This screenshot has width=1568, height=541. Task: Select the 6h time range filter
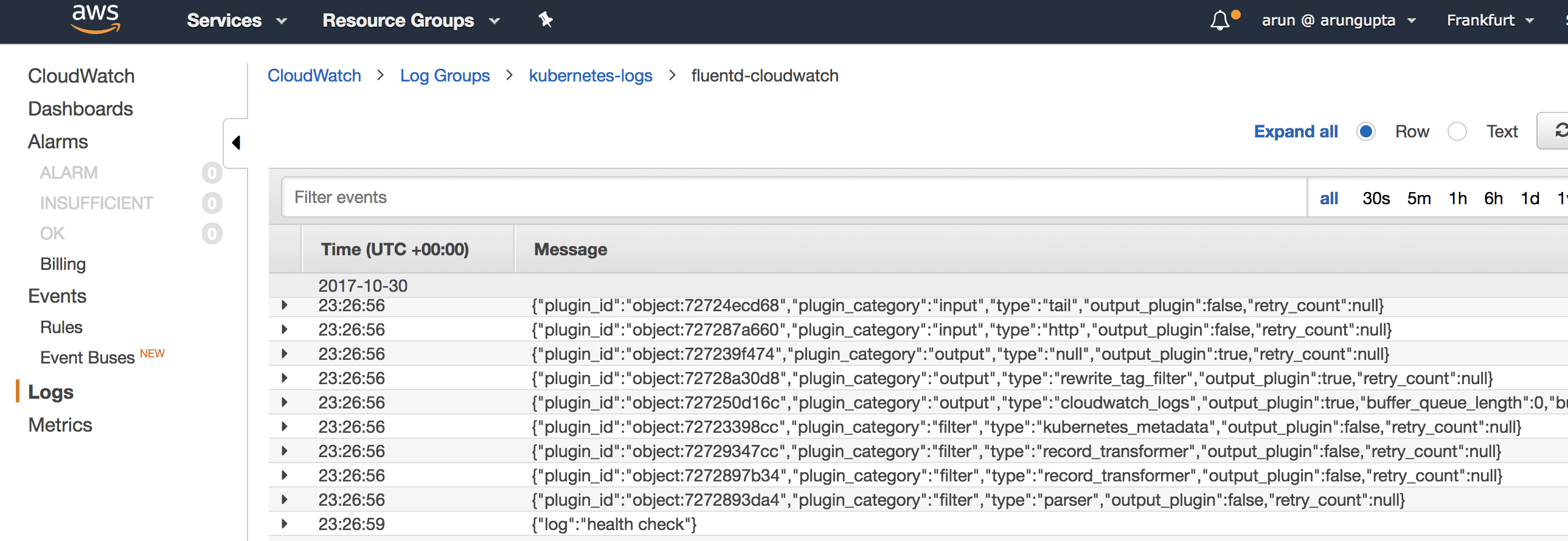point(1494,198)
